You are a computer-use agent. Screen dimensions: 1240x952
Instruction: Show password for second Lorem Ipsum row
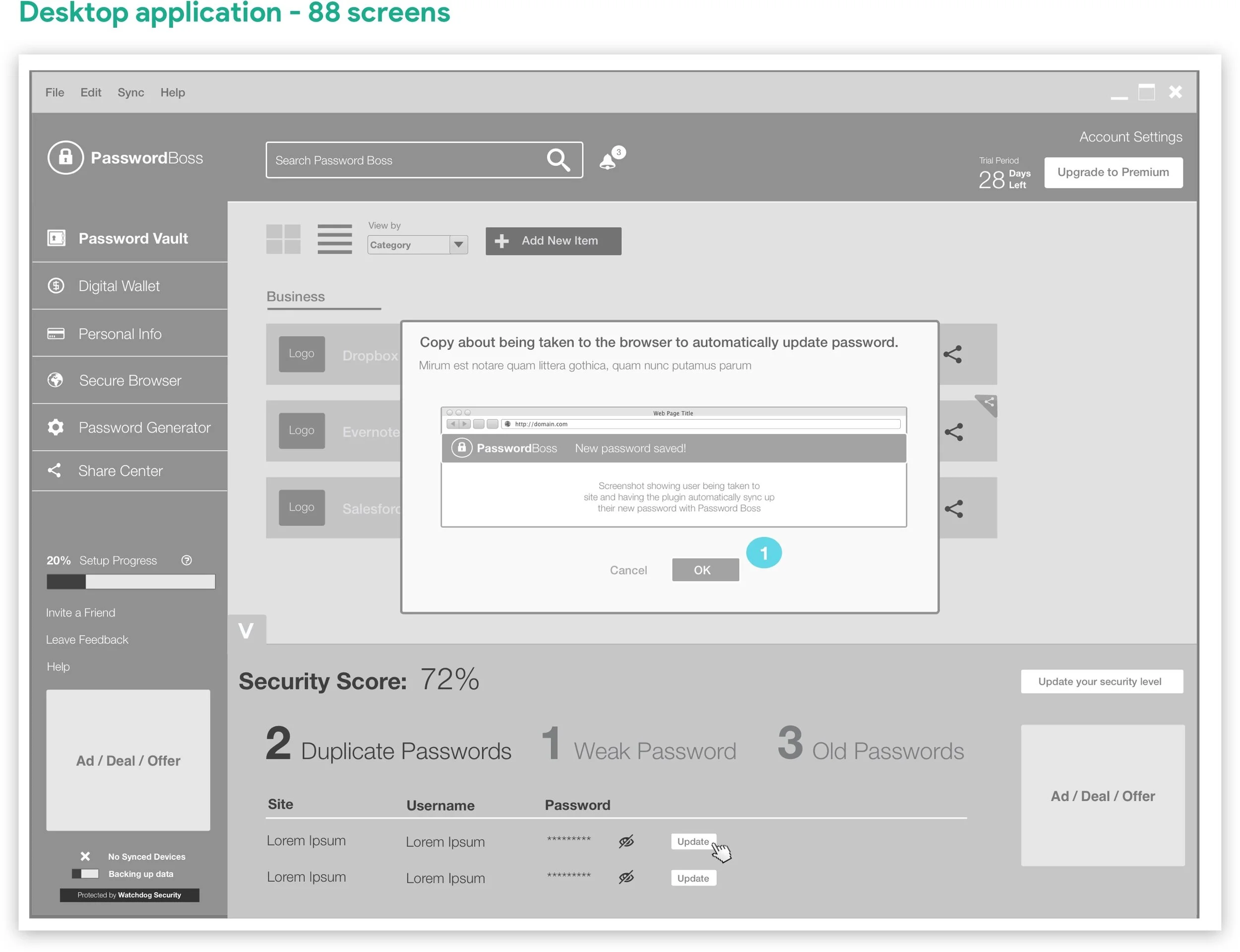pos(626,878)
